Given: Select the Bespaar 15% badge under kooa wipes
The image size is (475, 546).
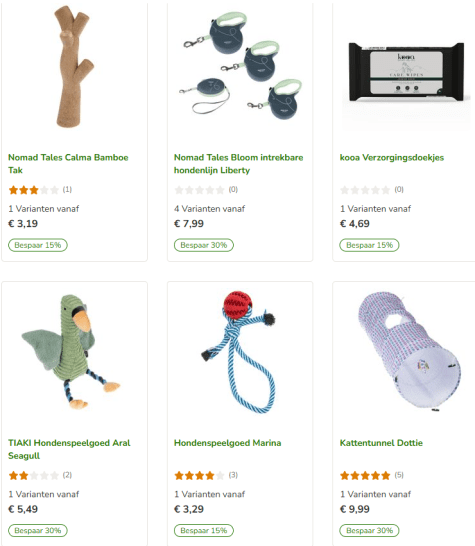Looking at the screenshot, I should click(369, 245).
